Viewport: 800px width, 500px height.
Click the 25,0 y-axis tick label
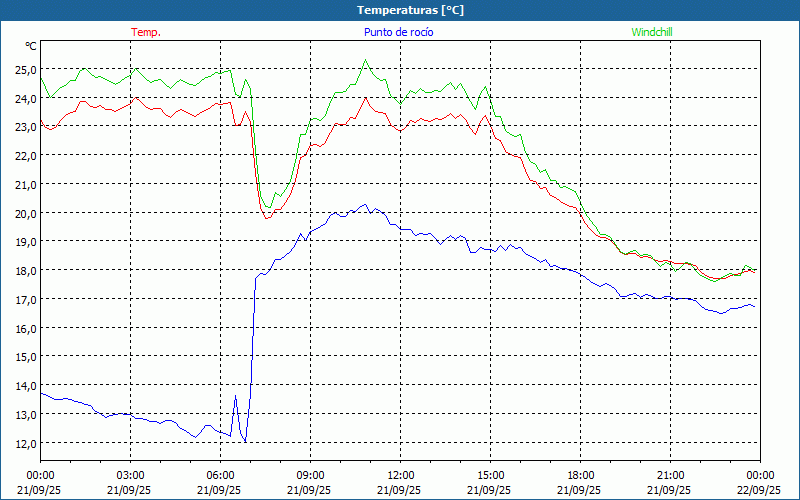point(25,69)
